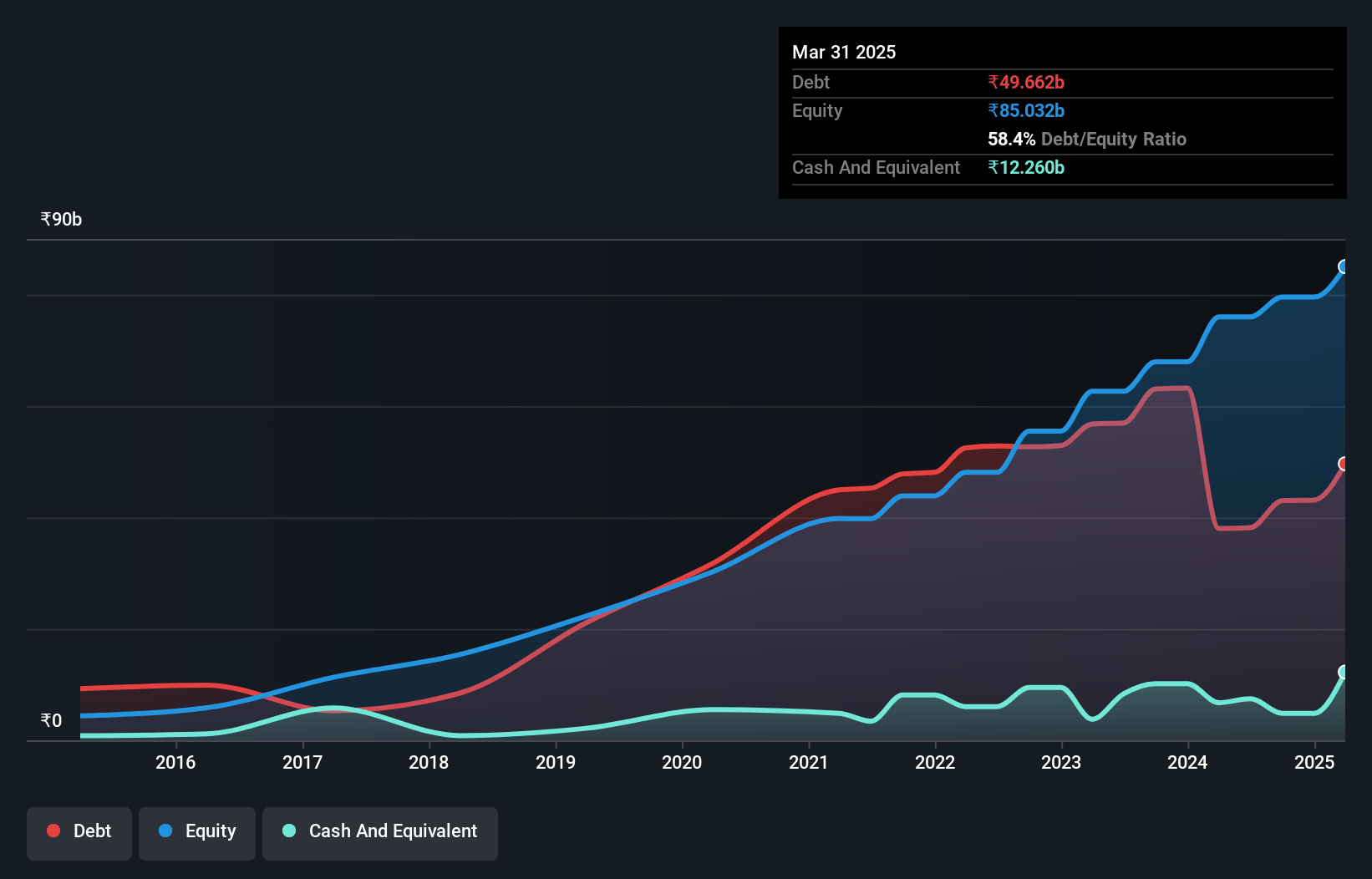Select the teal Cash endpoint marker on chart
Image resolution: width=1372 pixels, height=879 pixels.
(x=1343, y=672)
